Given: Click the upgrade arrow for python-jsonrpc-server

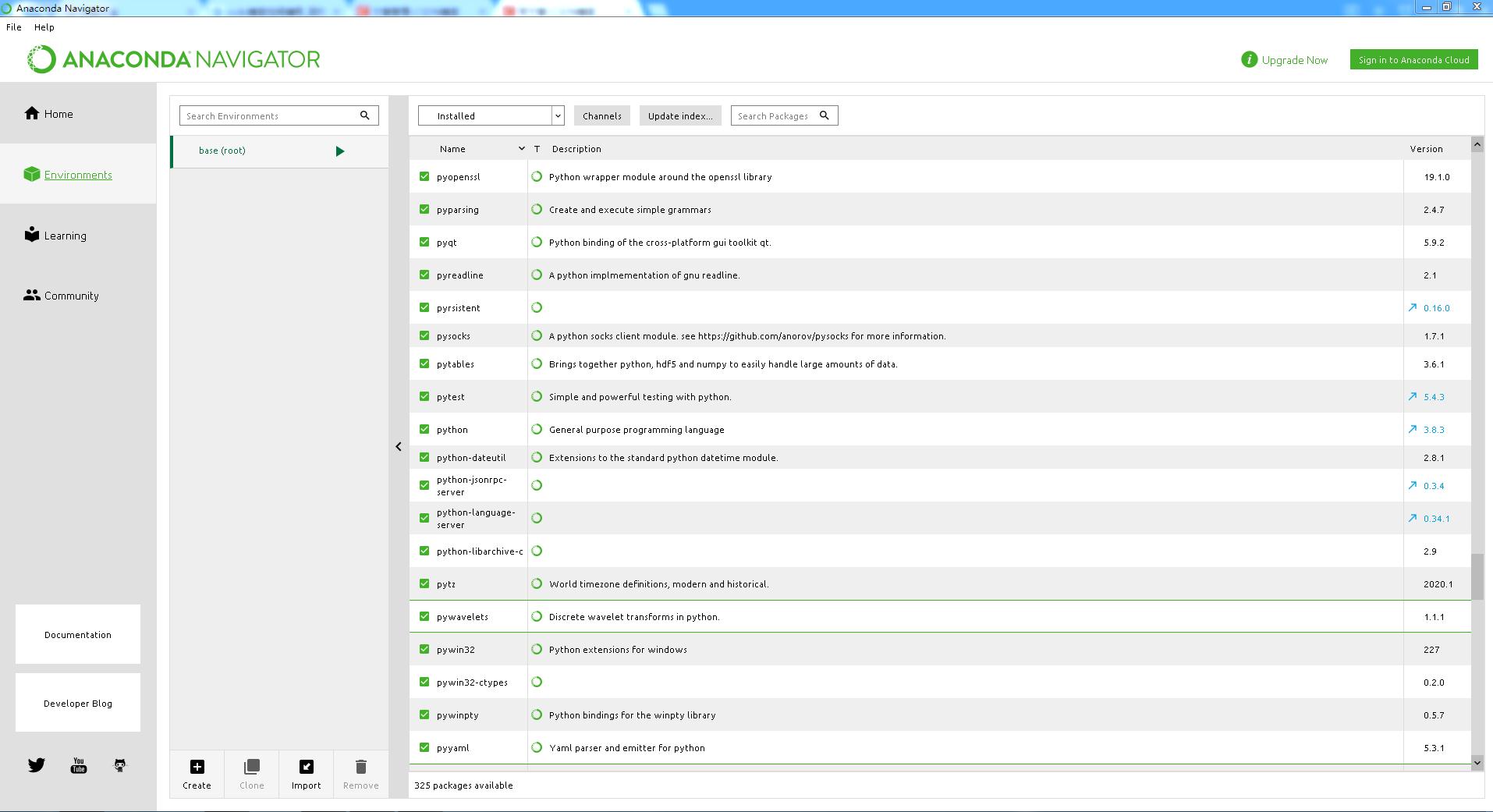Looking at the screenshot, I should [1412, 485].
